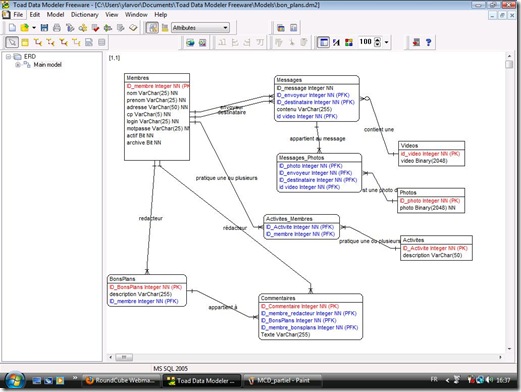Click the 'appartient au message' relationship label

tap(317, 139)
